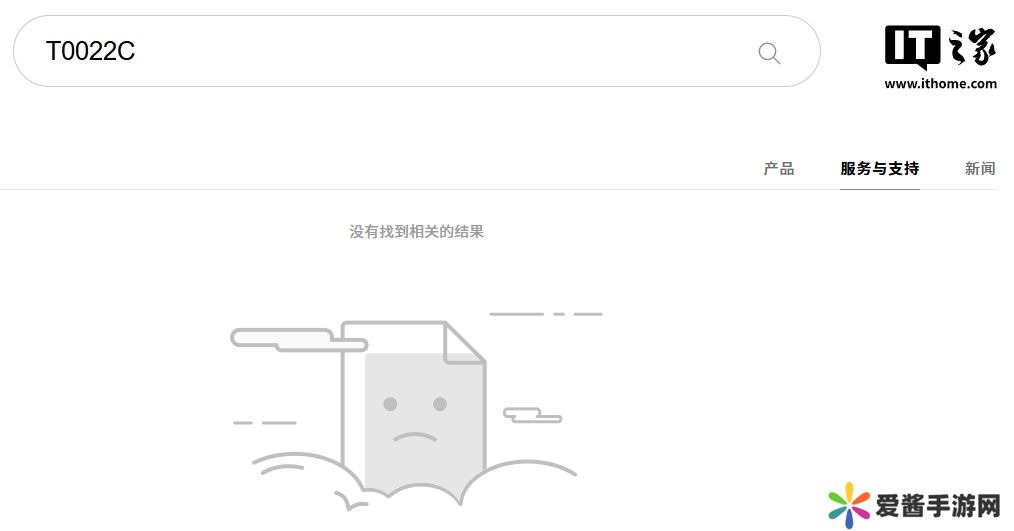Viewport: 1014px width, 531px height.
Task: Switch to the 产品 tab
Action: pyautogui.click(x=779, y=169)
